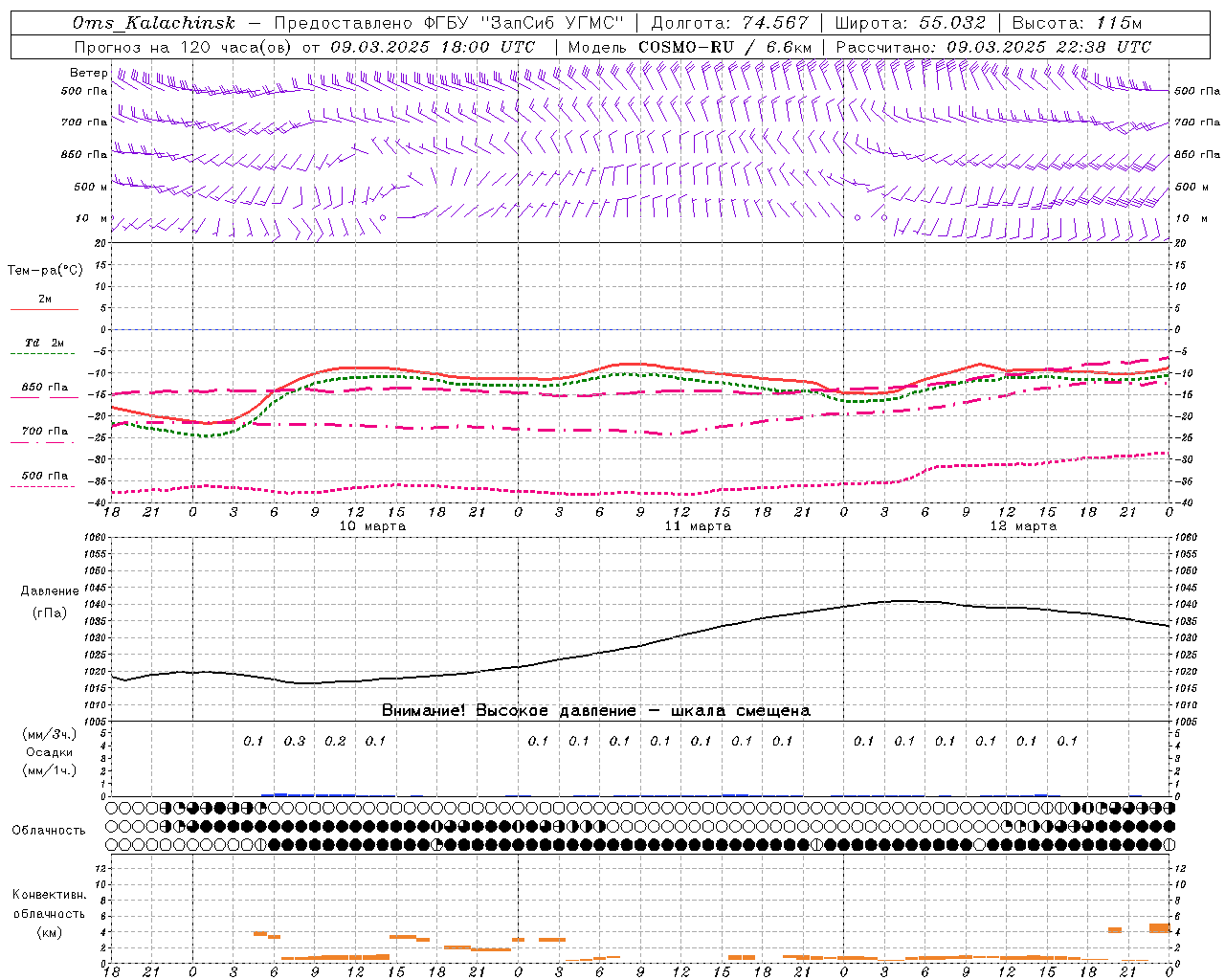The height and width of the screenshot is (980, 1225).
Task: Click the 2м temperature legend line sample
Action: [x=44, y=309]
